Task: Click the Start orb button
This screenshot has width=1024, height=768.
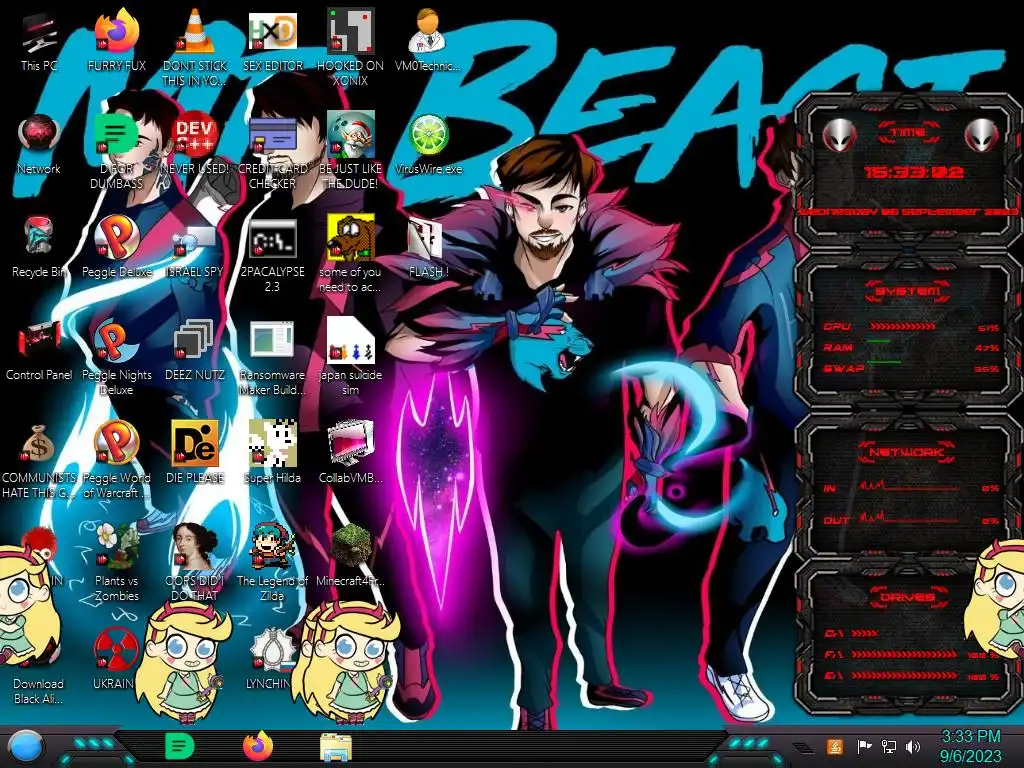Action: click(x=26, y=748)
